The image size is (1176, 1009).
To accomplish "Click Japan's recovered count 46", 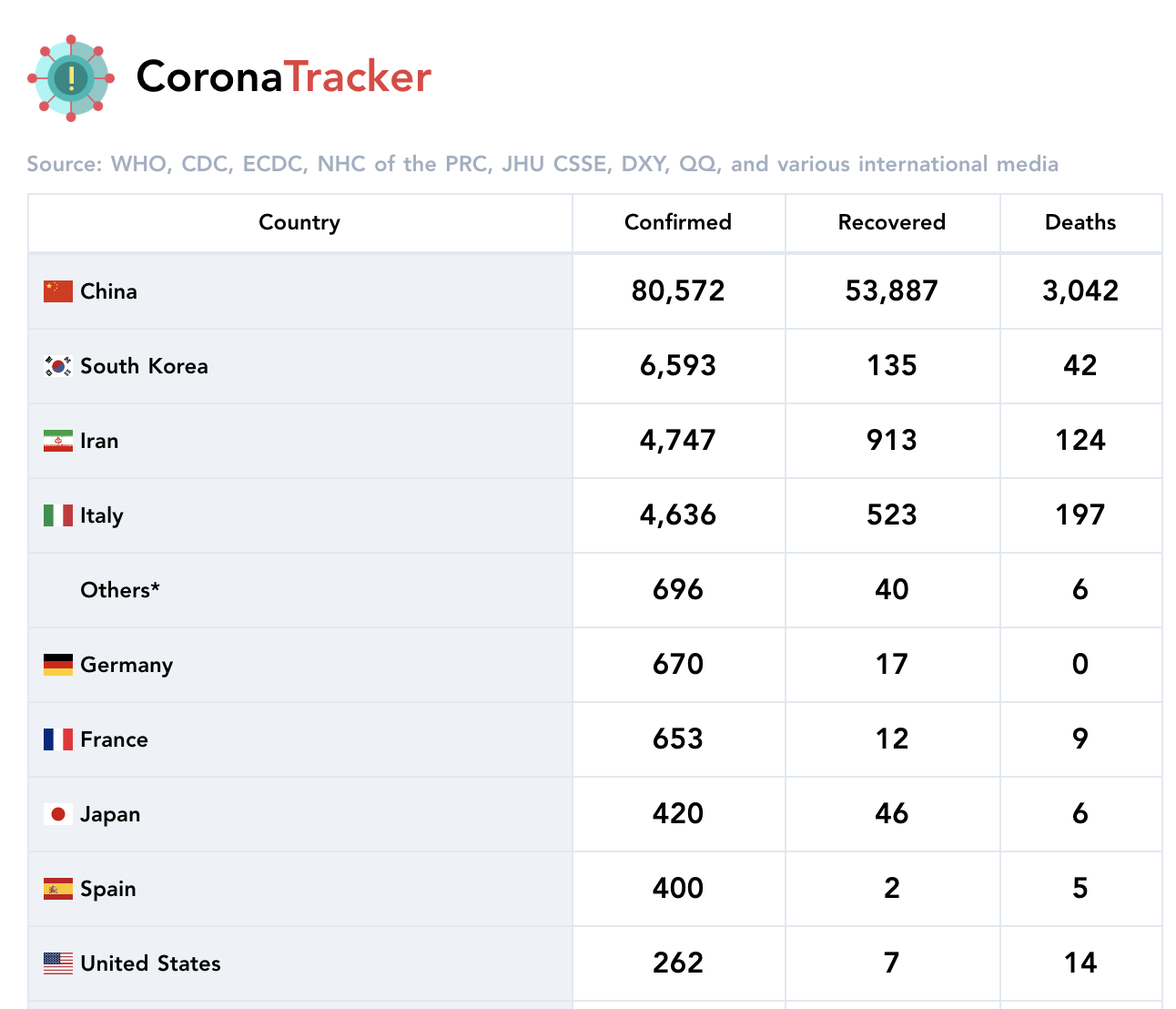I will 892,814.
